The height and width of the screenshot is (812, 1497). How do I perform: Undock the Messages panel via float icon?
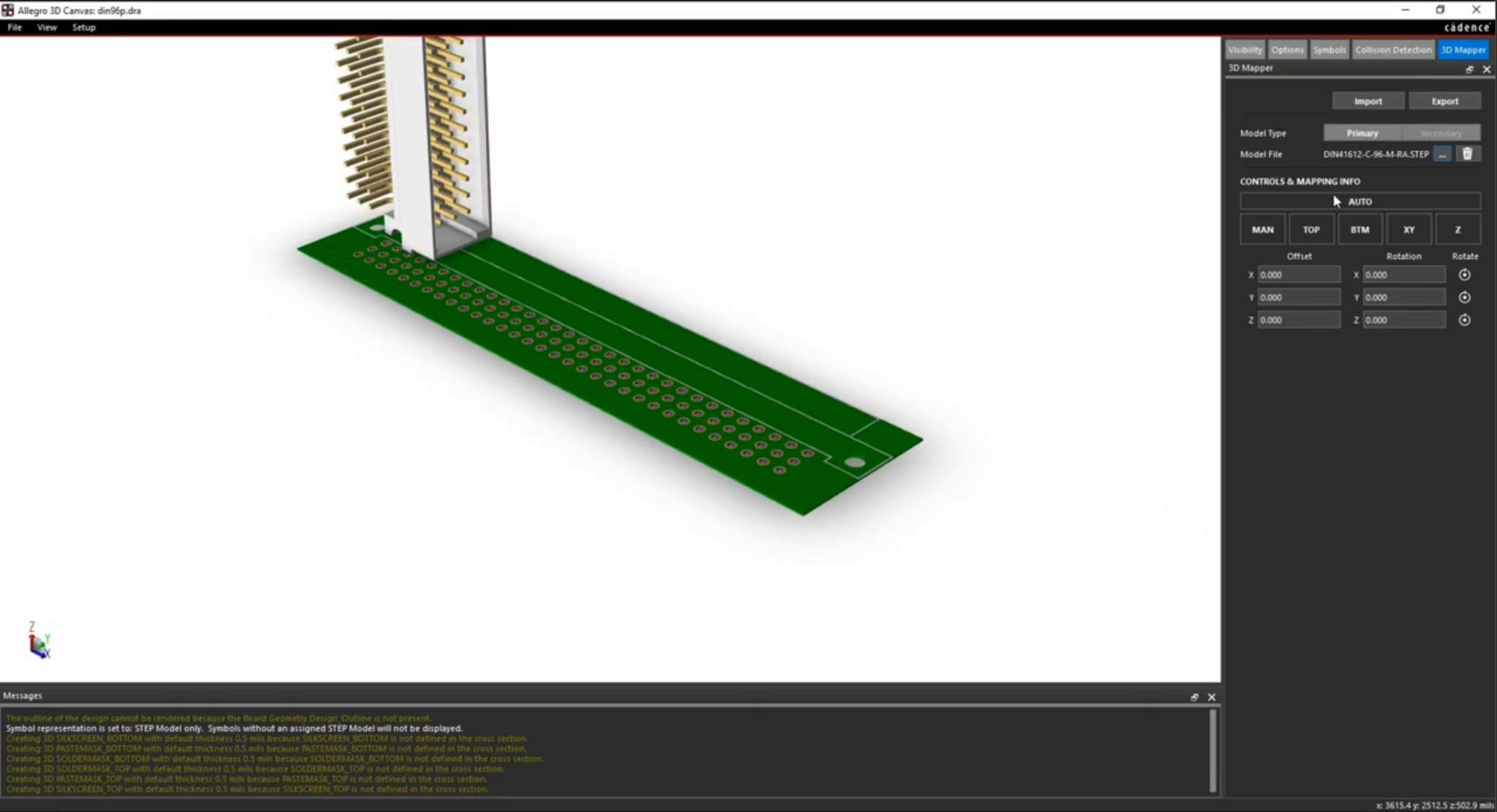(1194, 697)
